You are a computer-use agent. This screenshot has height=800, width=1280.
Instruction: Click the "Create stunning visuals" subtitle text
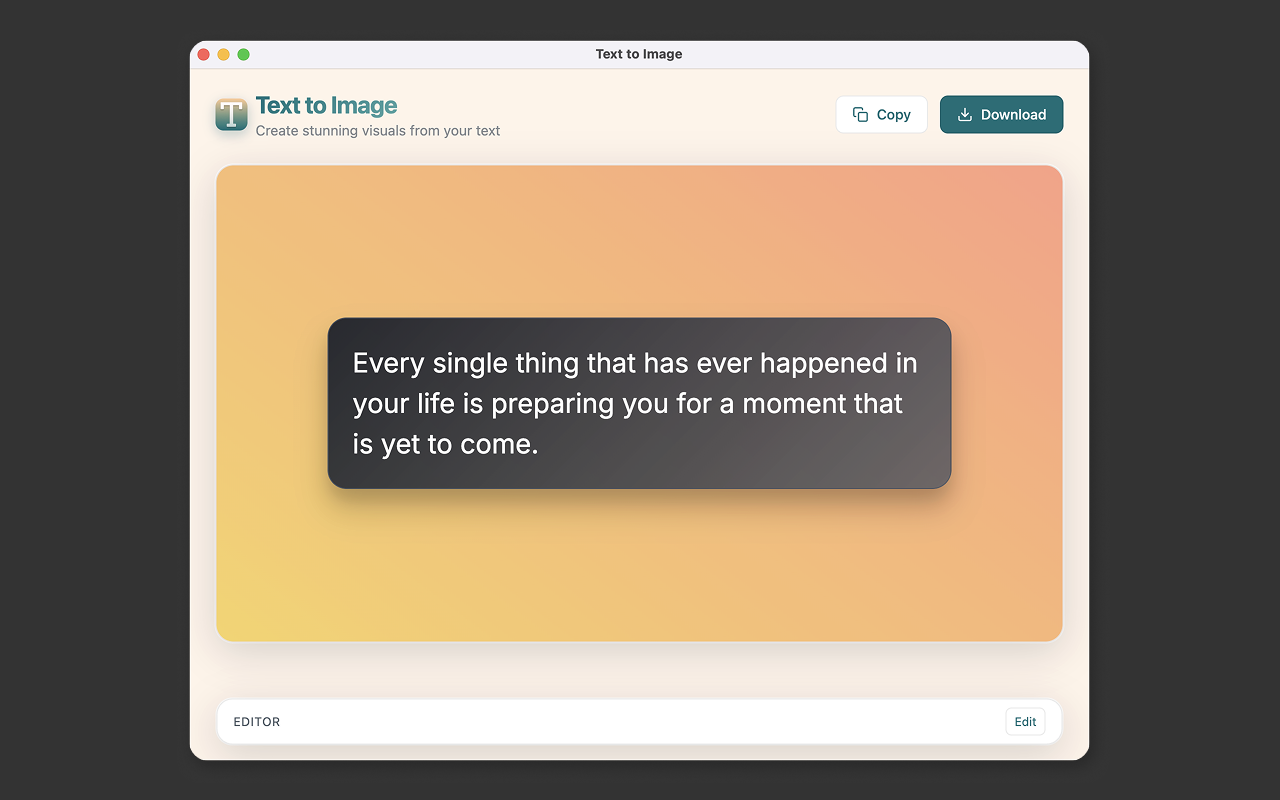[378, 131]
